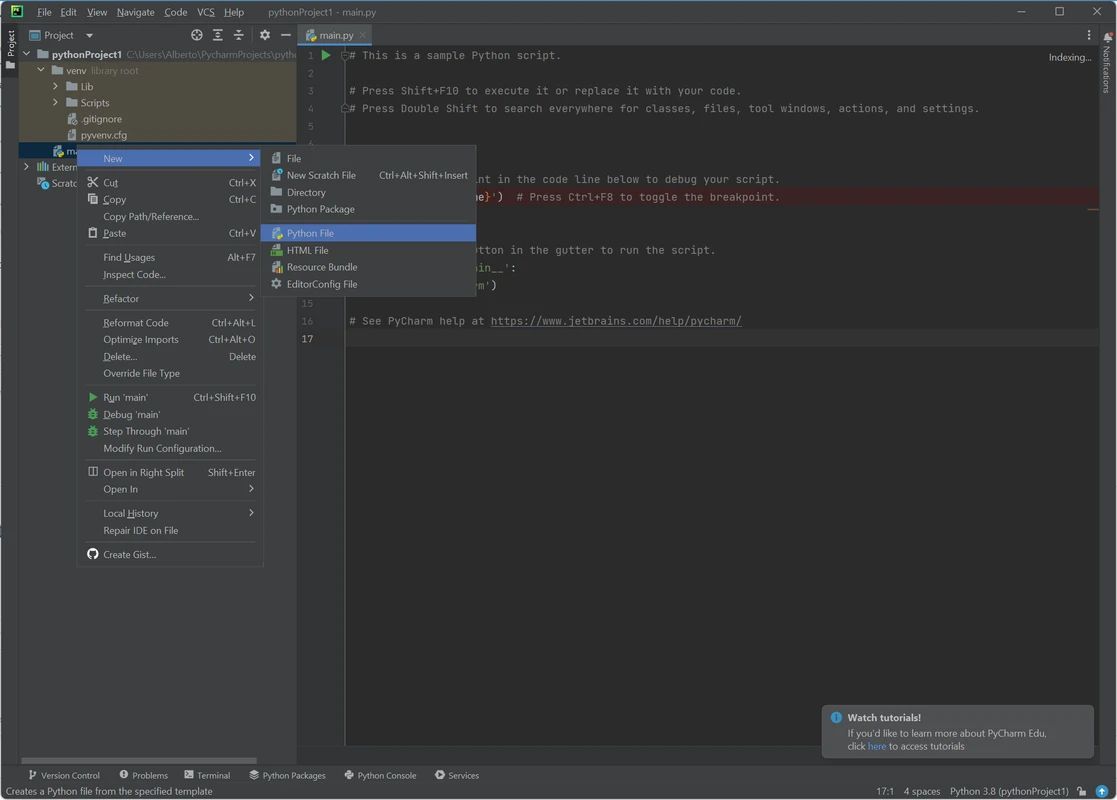Viewport: 1117px width, 800px height.
Task: Open the Navigate menu
Action: [x=135, y=12]
